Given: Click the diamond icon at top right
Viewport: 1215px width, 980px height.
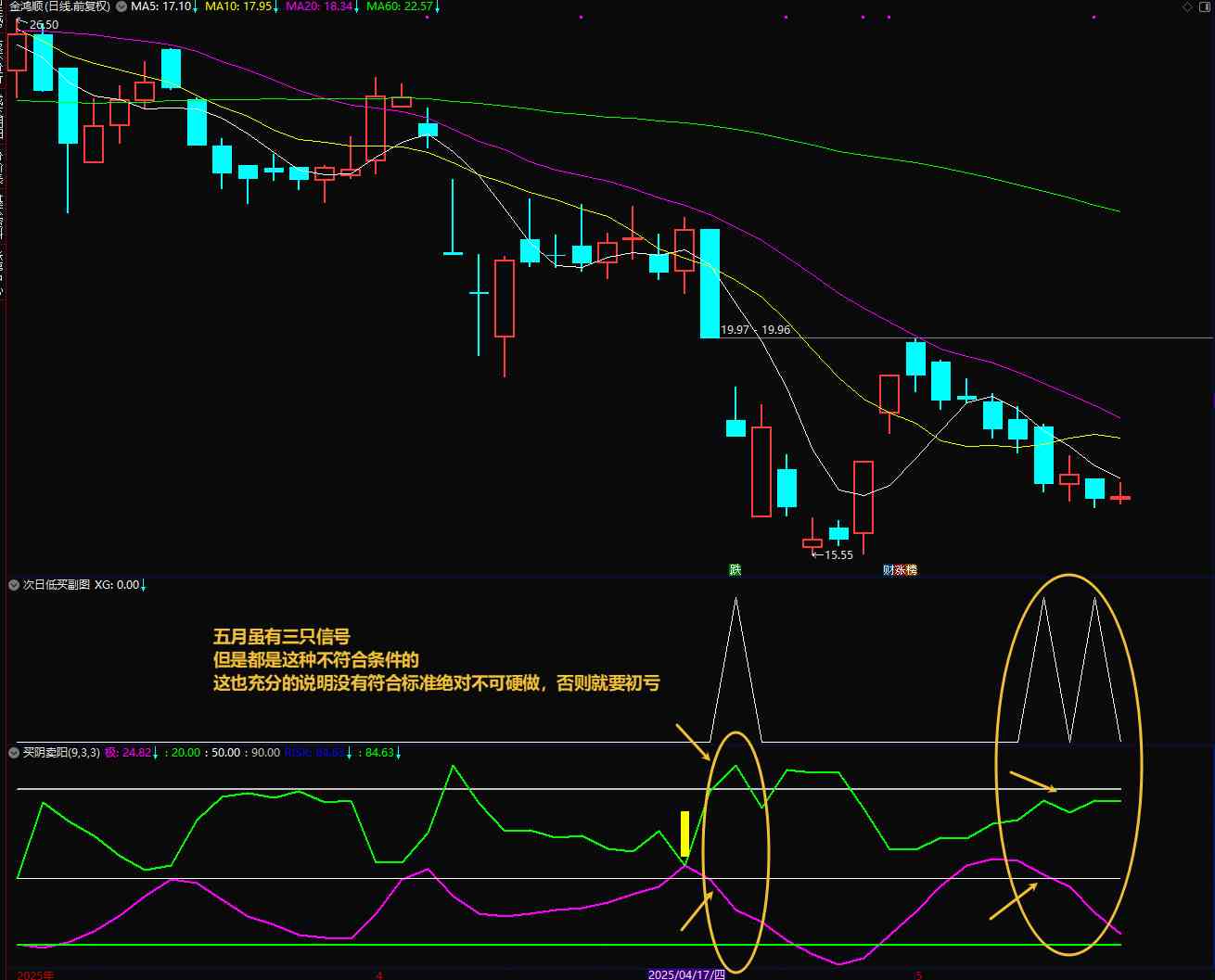Looking at the screenshot, I should (1188, 6).
